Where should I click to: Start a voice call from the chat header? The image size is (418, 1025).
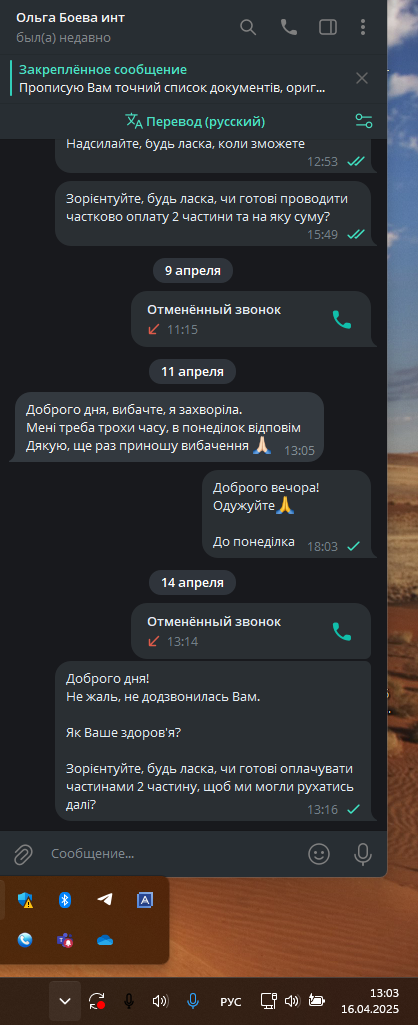(x=288, y=27)
